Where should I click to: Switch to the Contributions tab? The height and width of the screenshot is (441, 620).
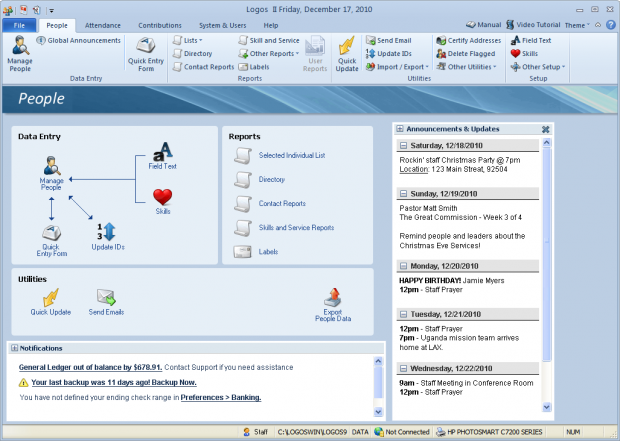pyautogui.click(x=160, y=23)
